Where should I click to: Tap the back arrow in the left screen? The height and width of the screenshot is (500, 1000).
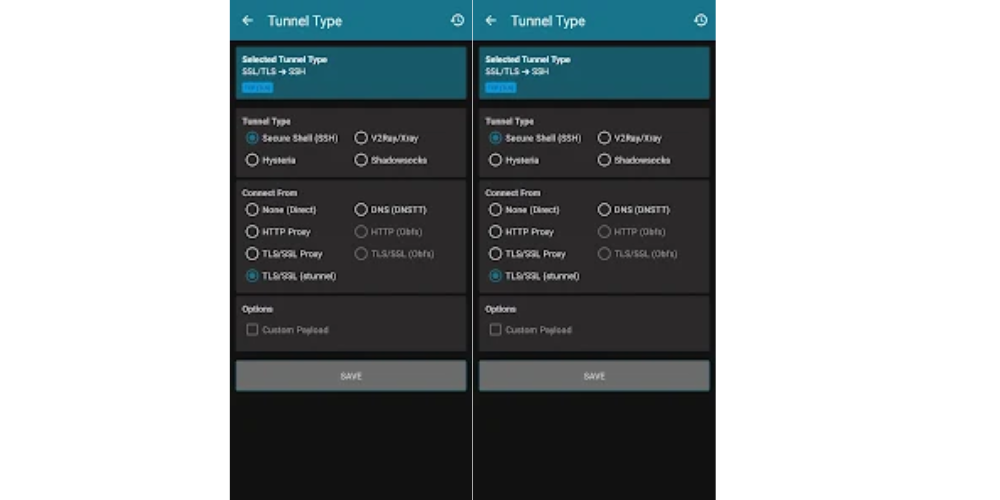pyautogui.click(x=248, y=21)
